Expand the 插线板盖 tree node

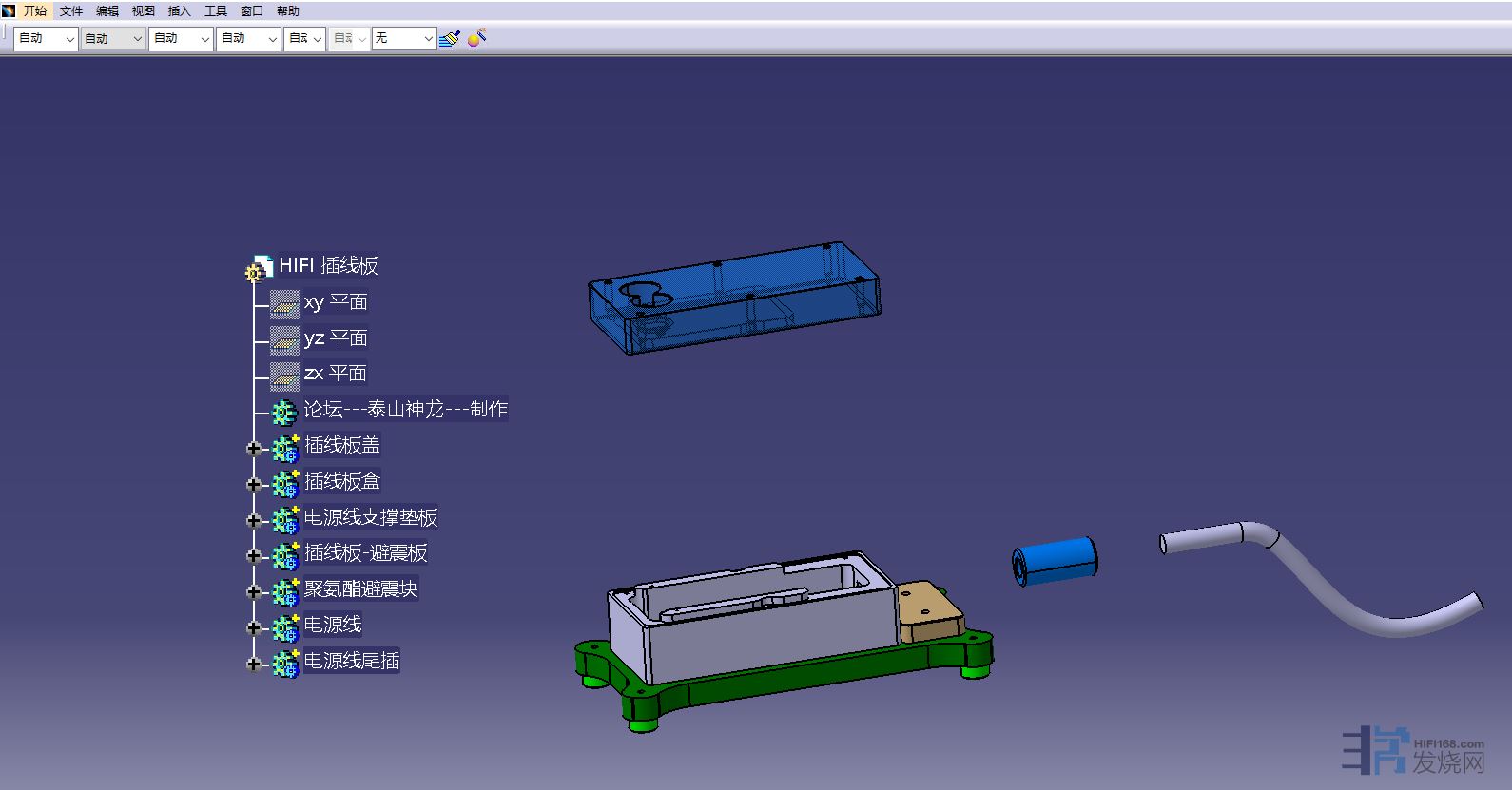click(x=254, y=448)
